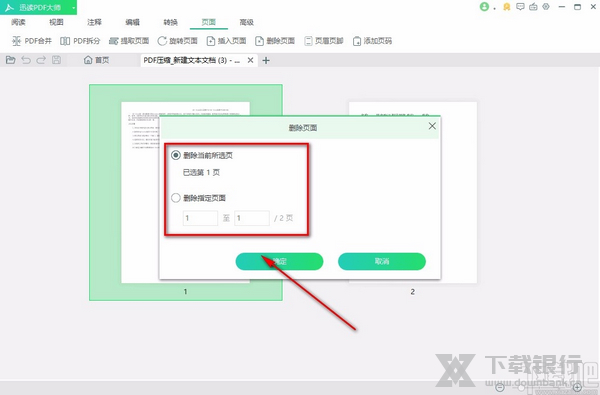Click the undo arrow icon
Screen dimensions: 600x395
26,60
